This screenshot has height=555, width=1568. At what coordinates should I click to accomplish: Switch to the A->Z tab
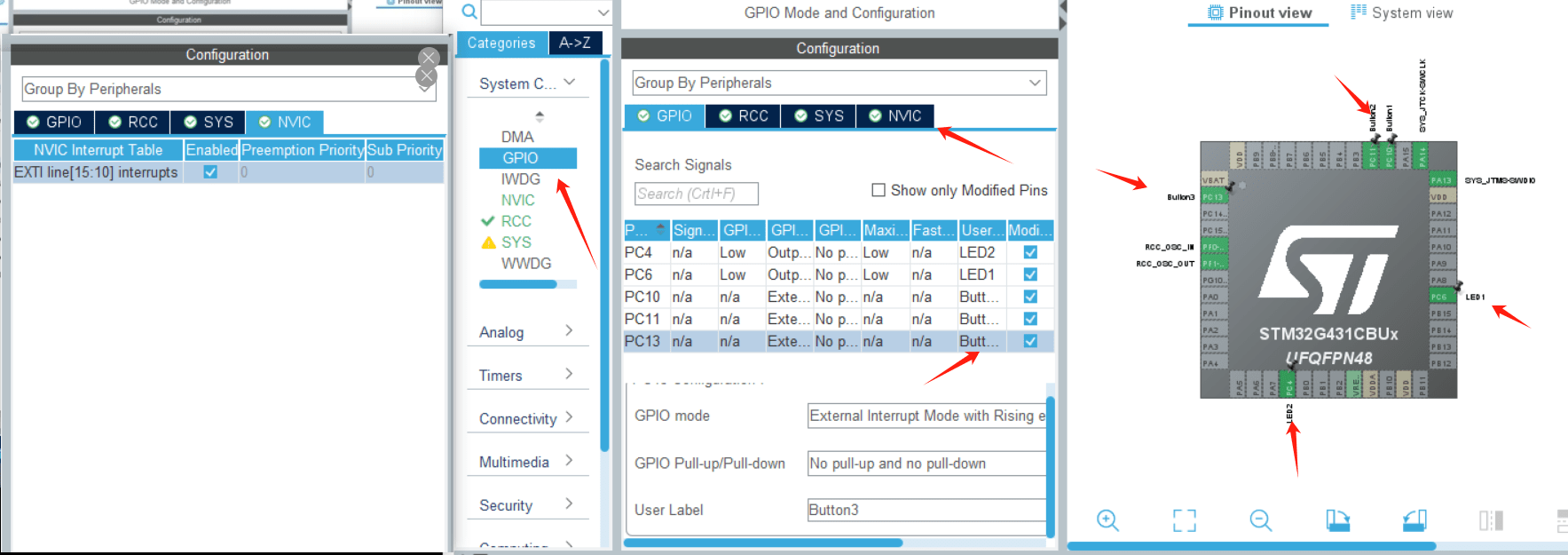[x=575, y=43]
